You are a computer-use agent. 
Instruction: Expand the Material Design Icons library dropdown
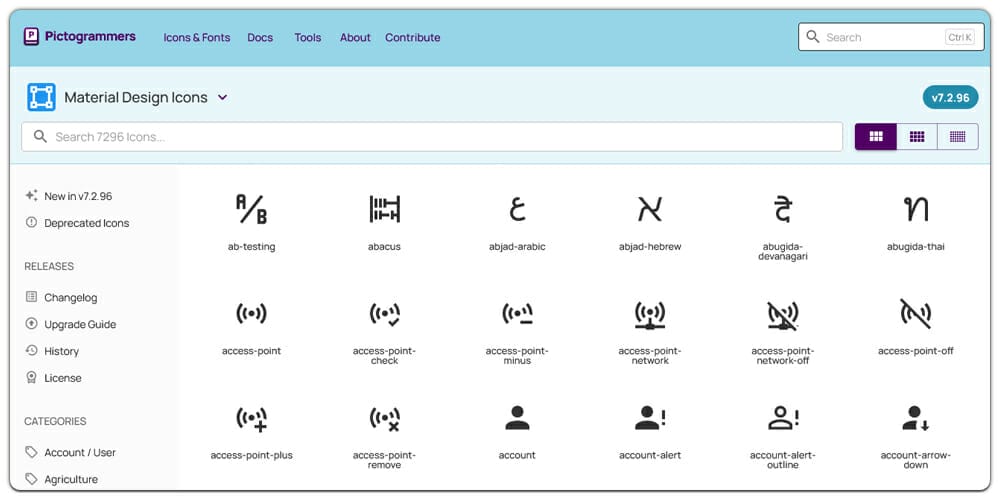click(x=223, y=98)
